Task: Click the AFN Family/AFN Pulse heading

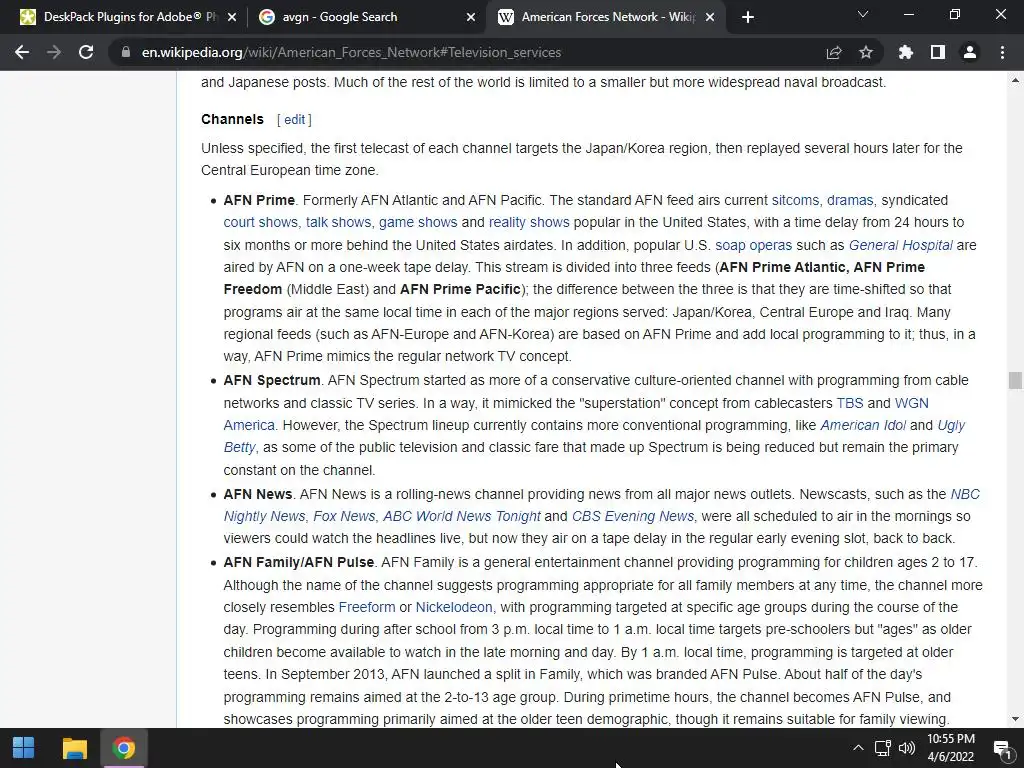Action: [298, 562]
